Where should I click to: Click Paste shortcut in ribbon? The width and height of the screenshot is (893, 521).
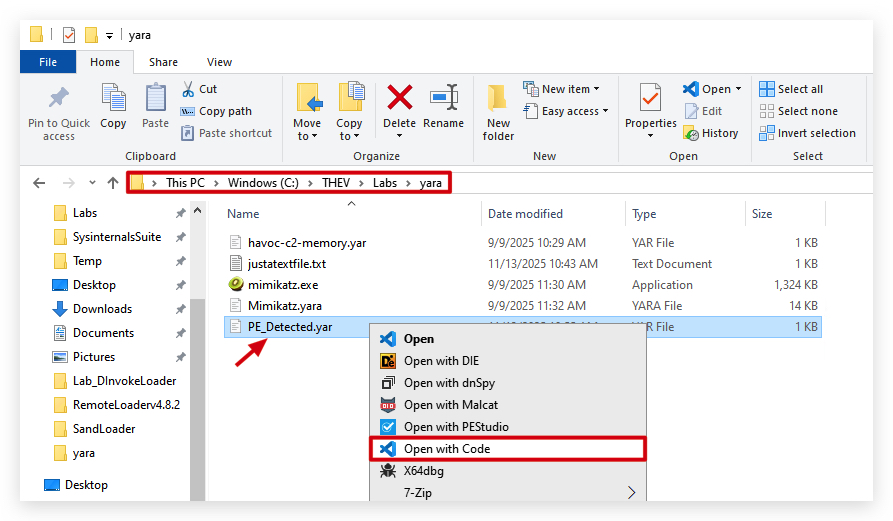coord(226,133)
